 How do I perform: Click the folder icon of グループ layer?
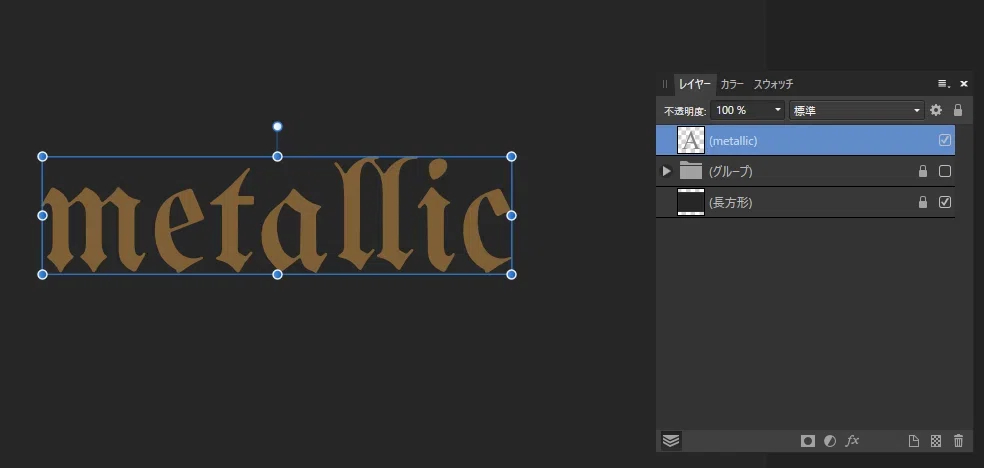(x=691, y=171)
